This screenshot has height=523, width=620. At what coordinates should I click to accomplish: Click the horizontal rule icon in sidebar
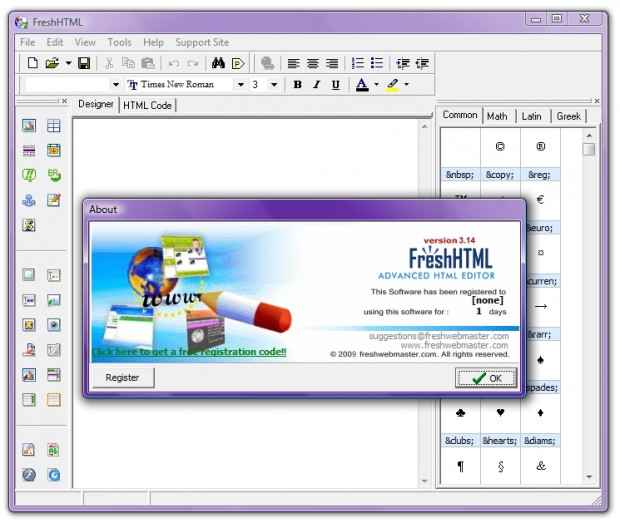29,150
